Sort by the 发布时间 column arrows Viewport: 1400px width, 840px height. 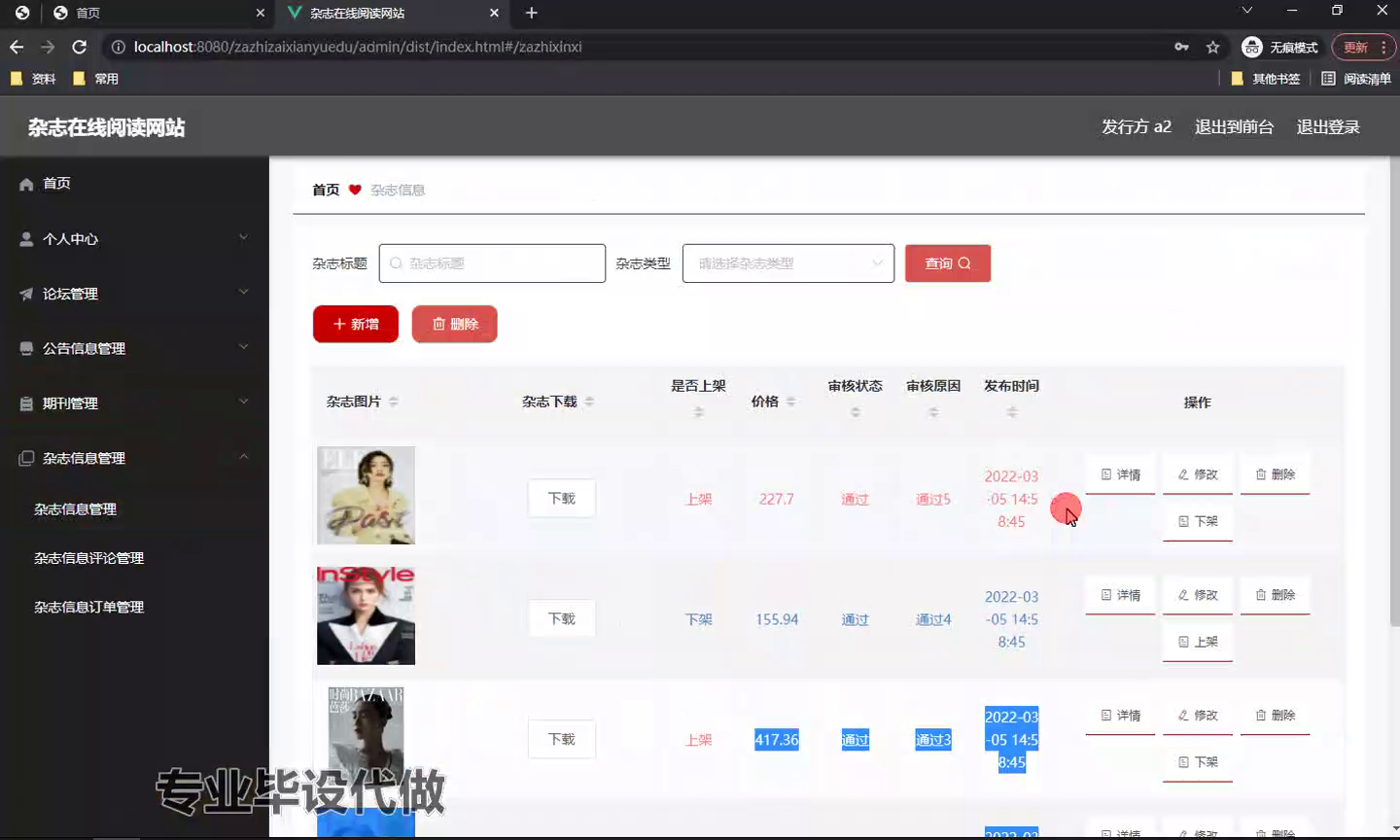click(x=1012, y=412)
